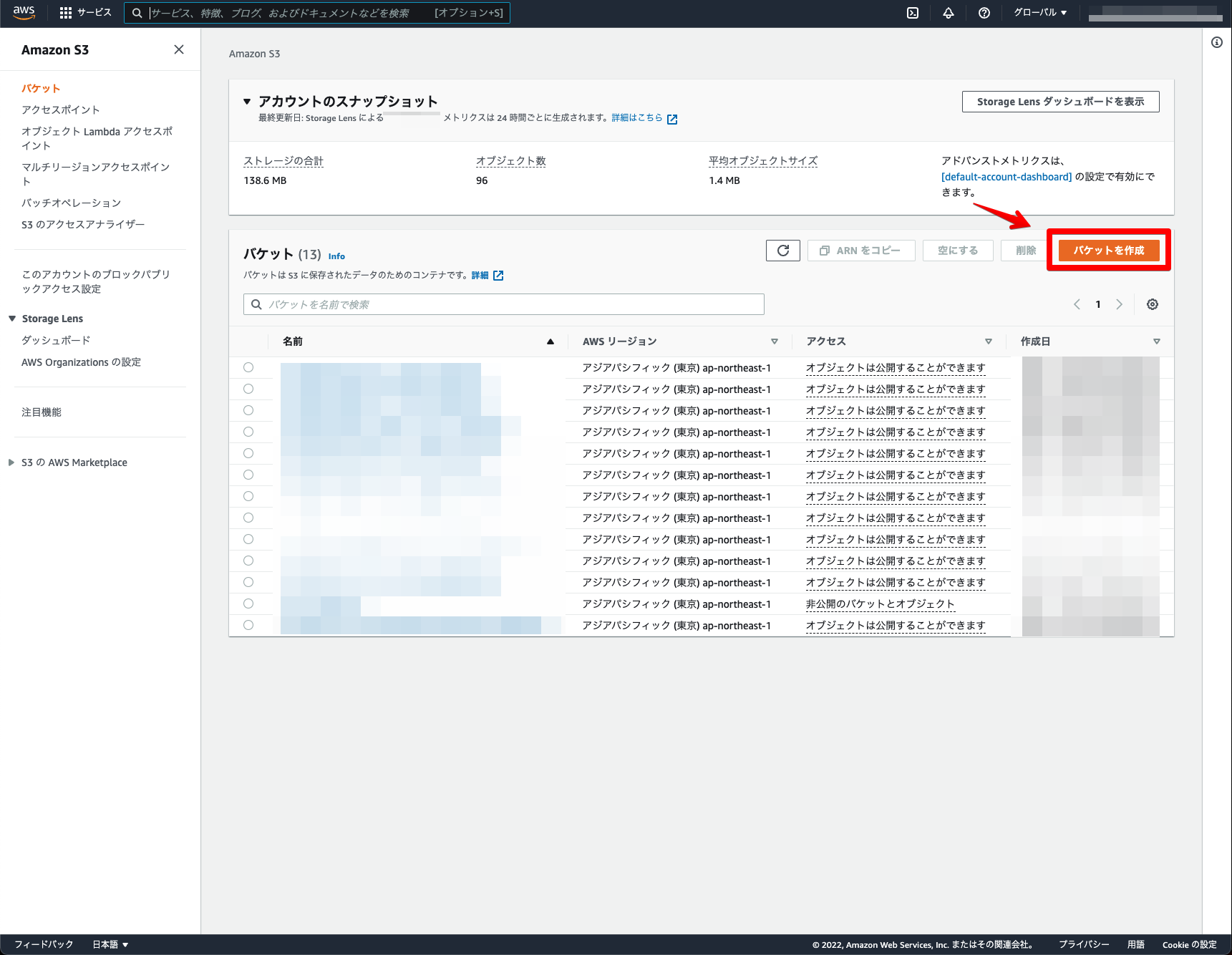Click ストレージの合計 metric label

[283, 161]
